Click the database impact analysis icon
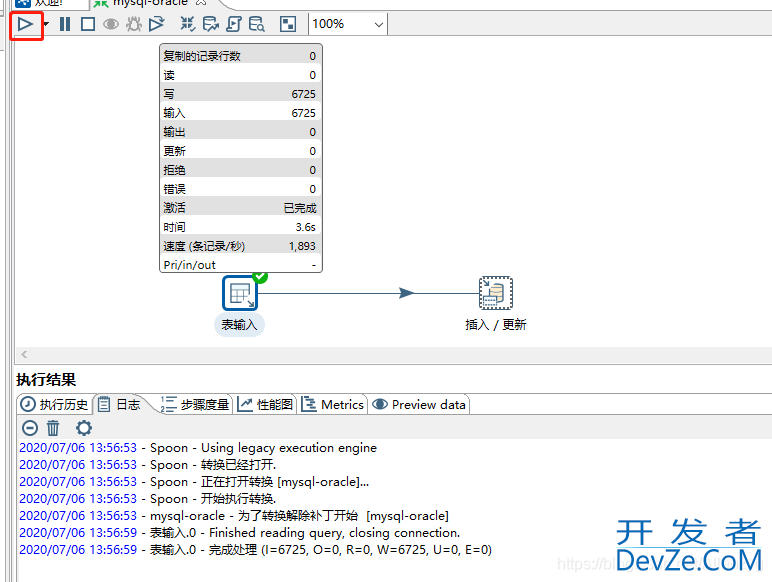772x582 pixels. 211,24
